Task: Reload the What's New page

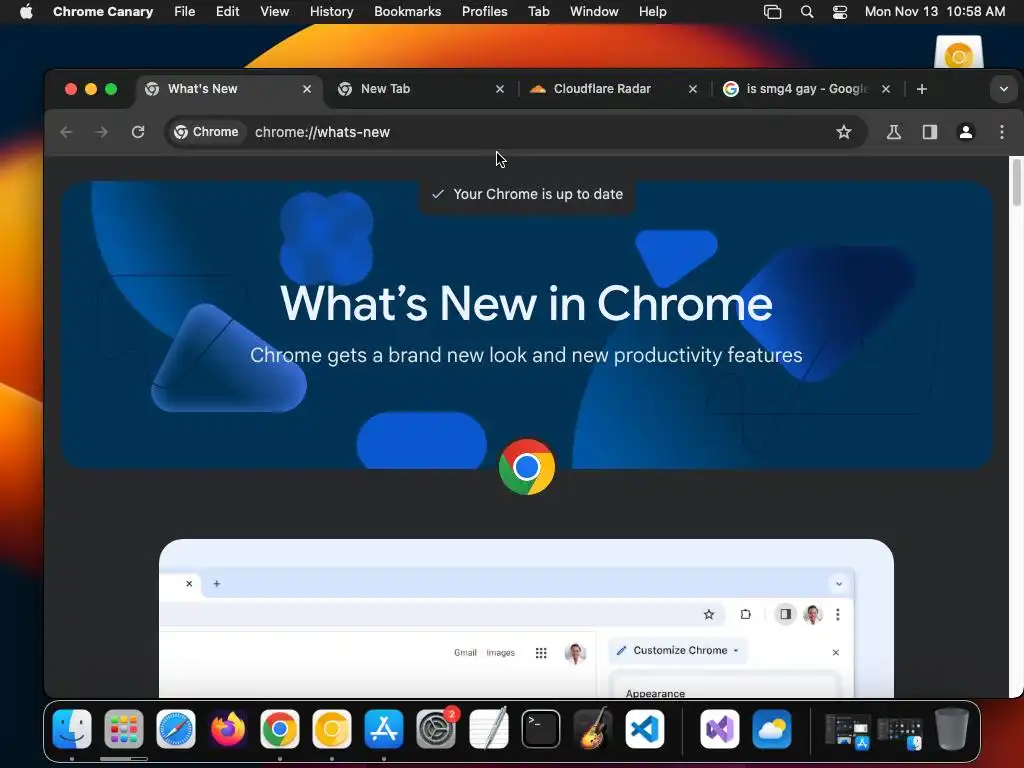Action: (138, 132)
